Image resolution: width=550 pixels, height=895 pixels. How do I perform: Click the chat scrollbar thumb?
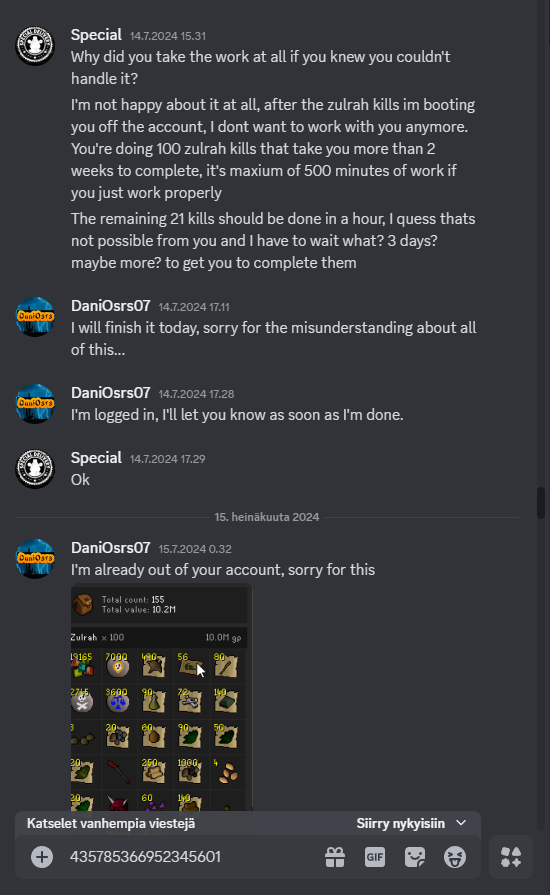541,502
